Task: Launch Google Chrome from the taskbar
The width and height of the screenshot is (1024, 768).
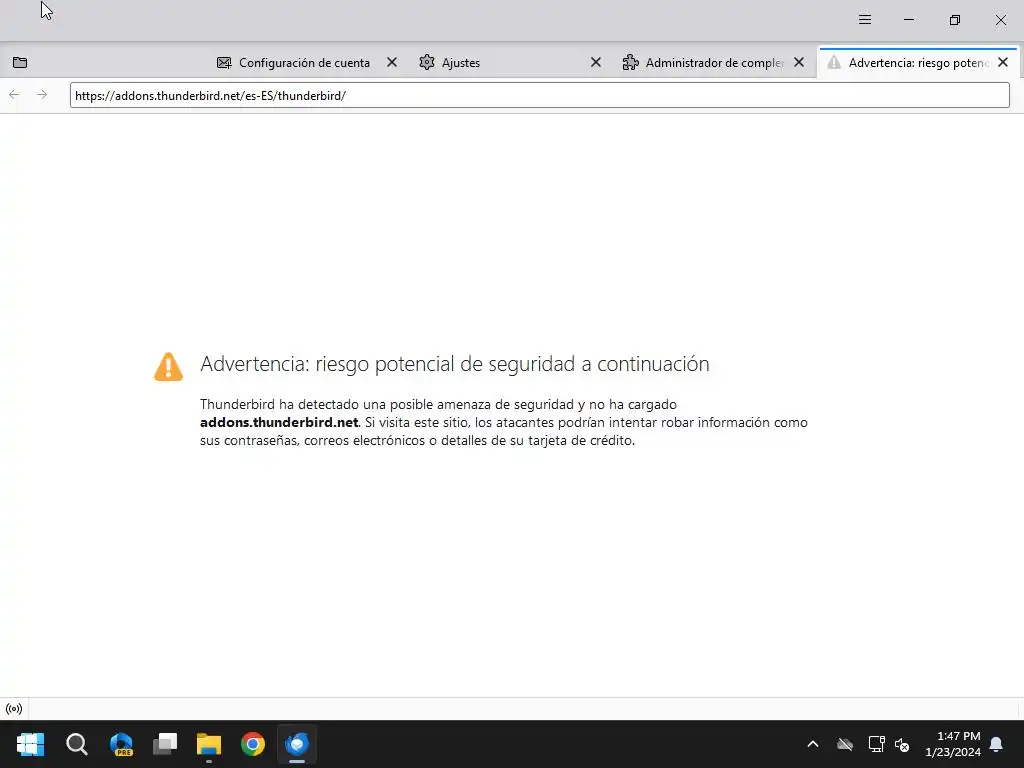Action: point(253,744)
